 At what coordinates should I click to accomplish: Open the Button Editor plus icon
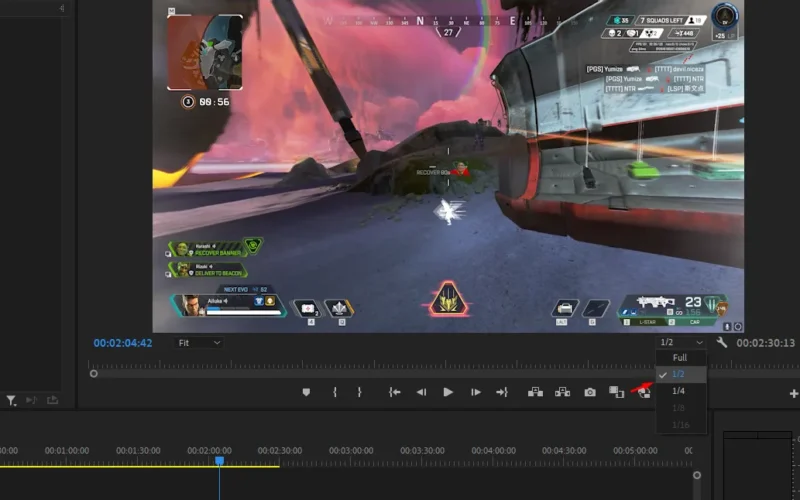[x=794, y=393]
